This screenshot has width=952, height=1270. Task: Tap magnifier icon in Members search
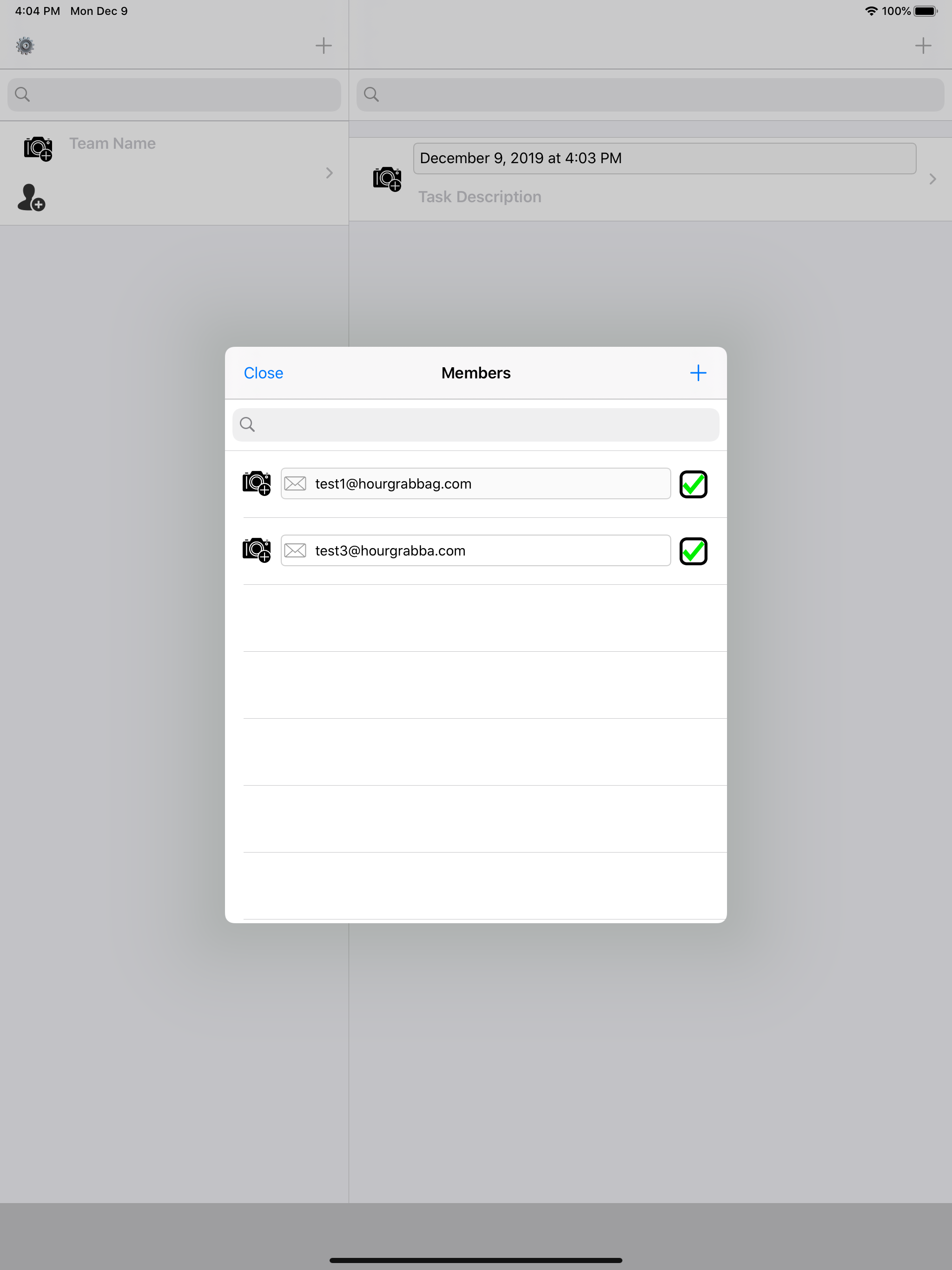247,424
